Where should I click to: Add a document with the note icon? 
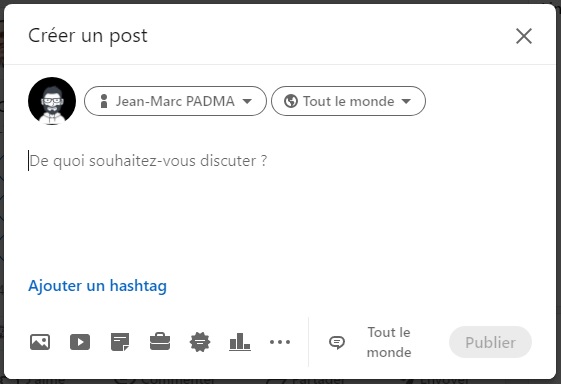coord(120,342)
